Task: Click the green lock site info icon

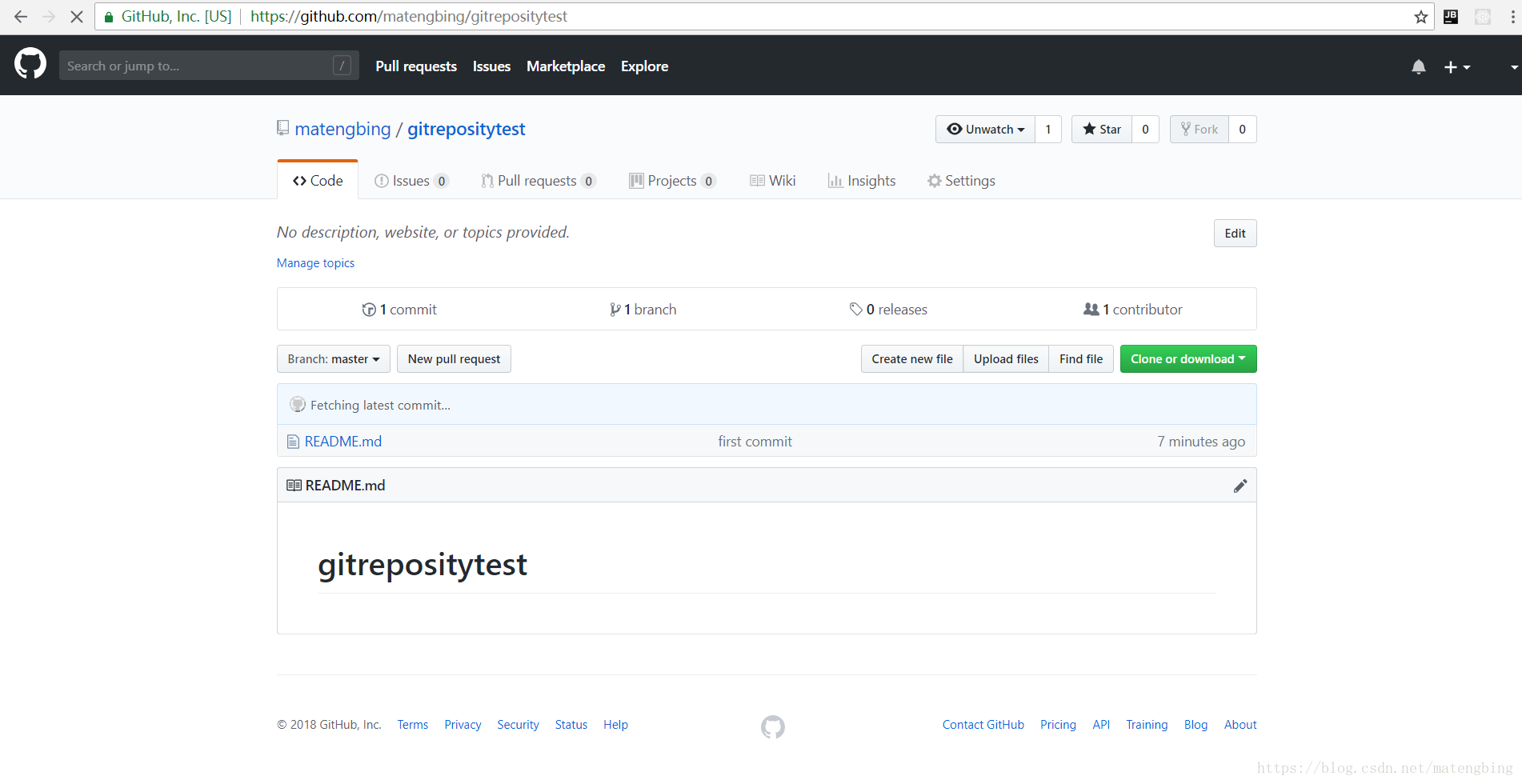Action: click(109, 17)
